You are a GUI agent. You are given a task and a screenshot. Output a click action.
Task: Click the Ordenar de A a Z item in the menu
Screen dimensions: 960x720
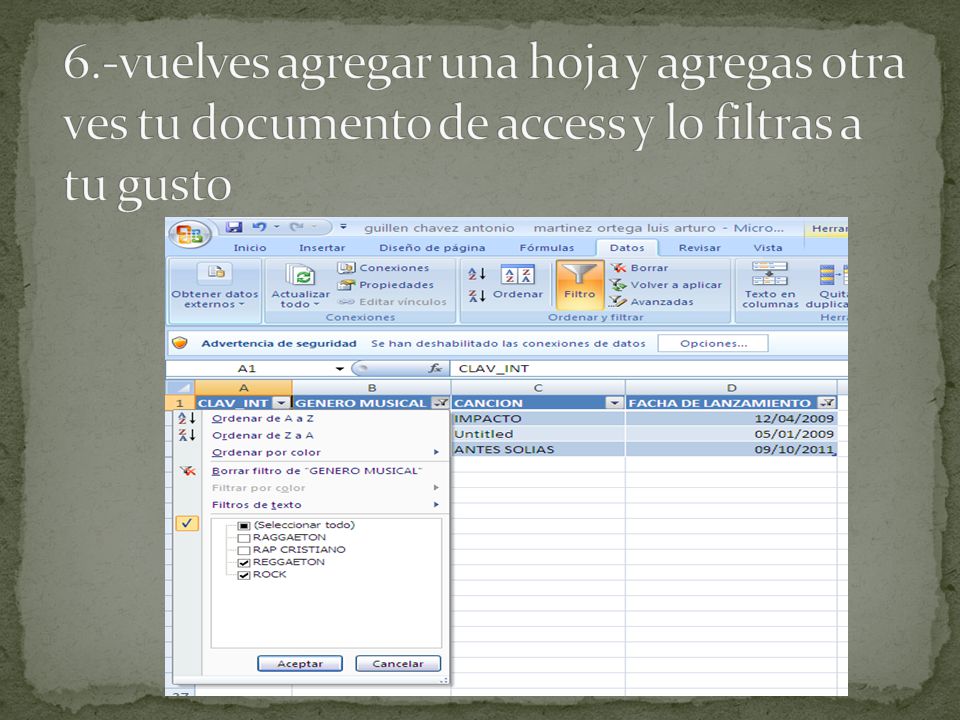262,418
